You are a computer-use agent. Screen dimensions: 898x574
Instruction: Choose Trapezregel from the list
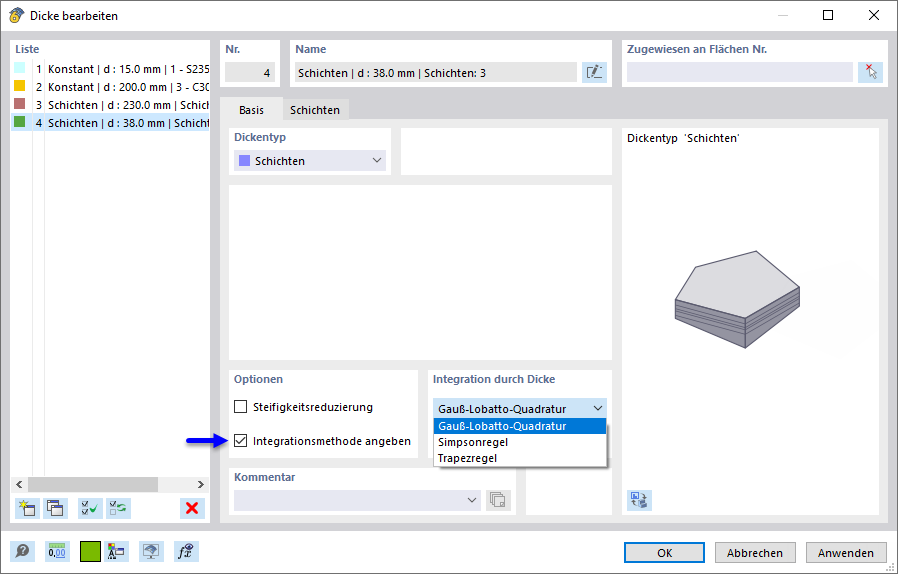519,458
